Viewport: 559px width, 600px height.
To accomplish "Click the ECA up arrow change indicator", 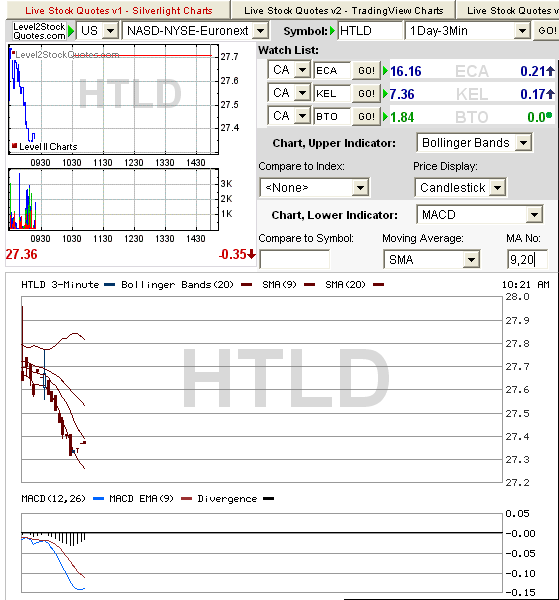I will point(550,71).
